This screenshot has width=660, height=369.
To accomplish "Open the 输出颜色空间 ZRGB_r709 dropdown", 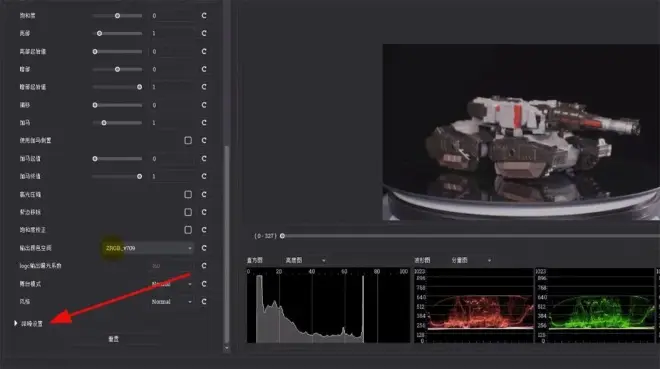I will (x=148, y=248).
